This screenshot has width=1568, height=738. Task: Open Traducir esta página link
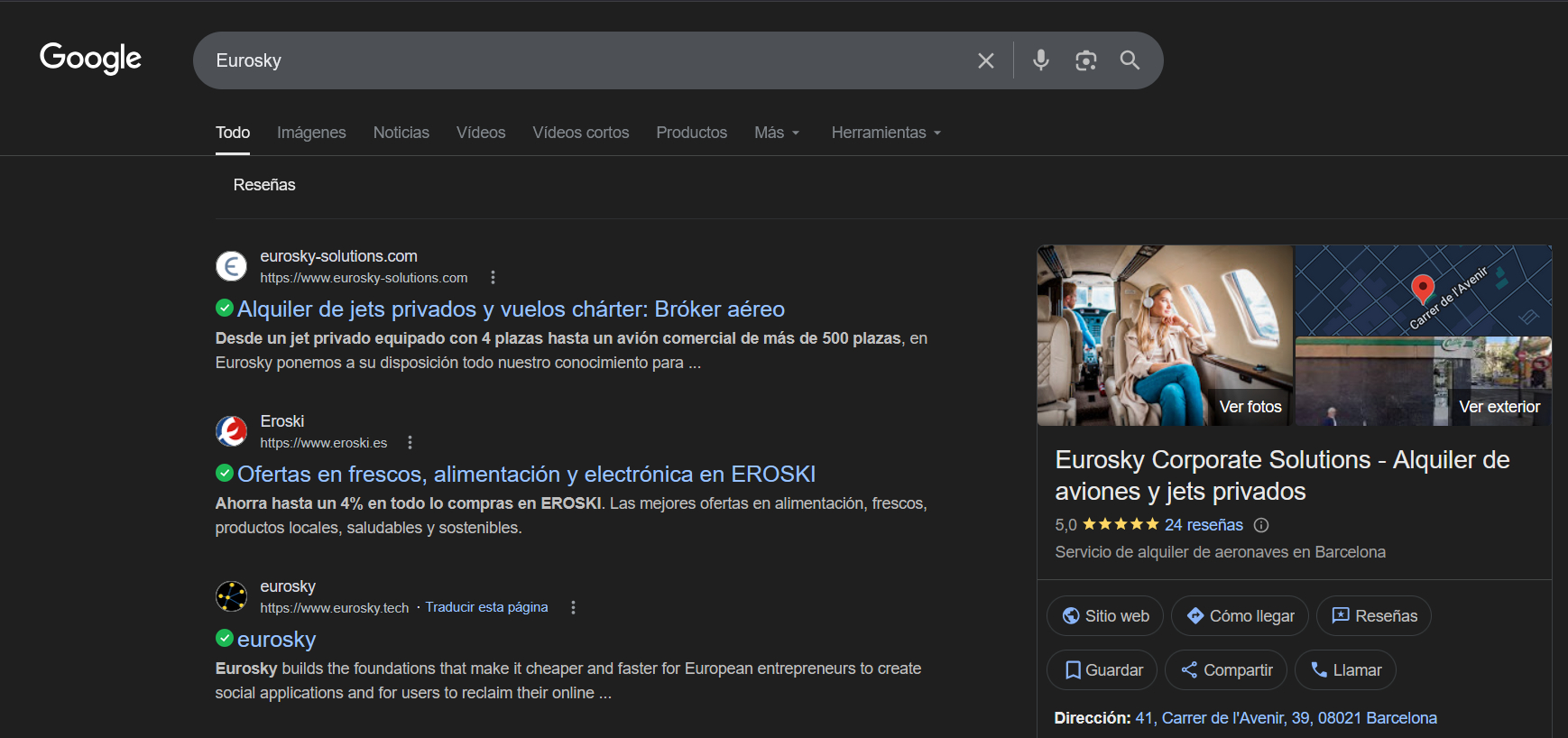[x=486, y=607]
